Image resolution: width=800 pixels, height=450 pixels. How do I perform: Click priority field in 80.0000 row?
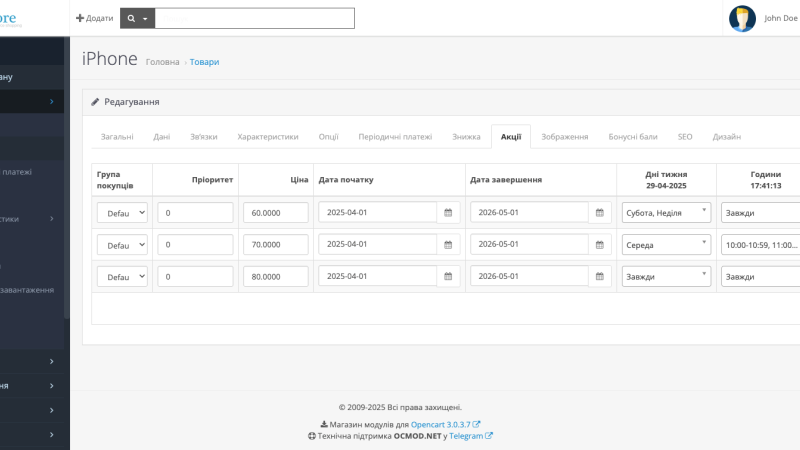tap(195, 276)
